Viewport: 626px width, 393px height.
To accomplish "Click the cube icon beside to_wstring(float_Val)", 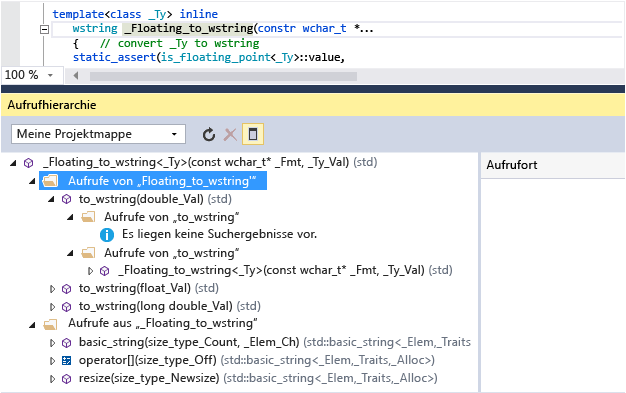I will coord(67,289).
